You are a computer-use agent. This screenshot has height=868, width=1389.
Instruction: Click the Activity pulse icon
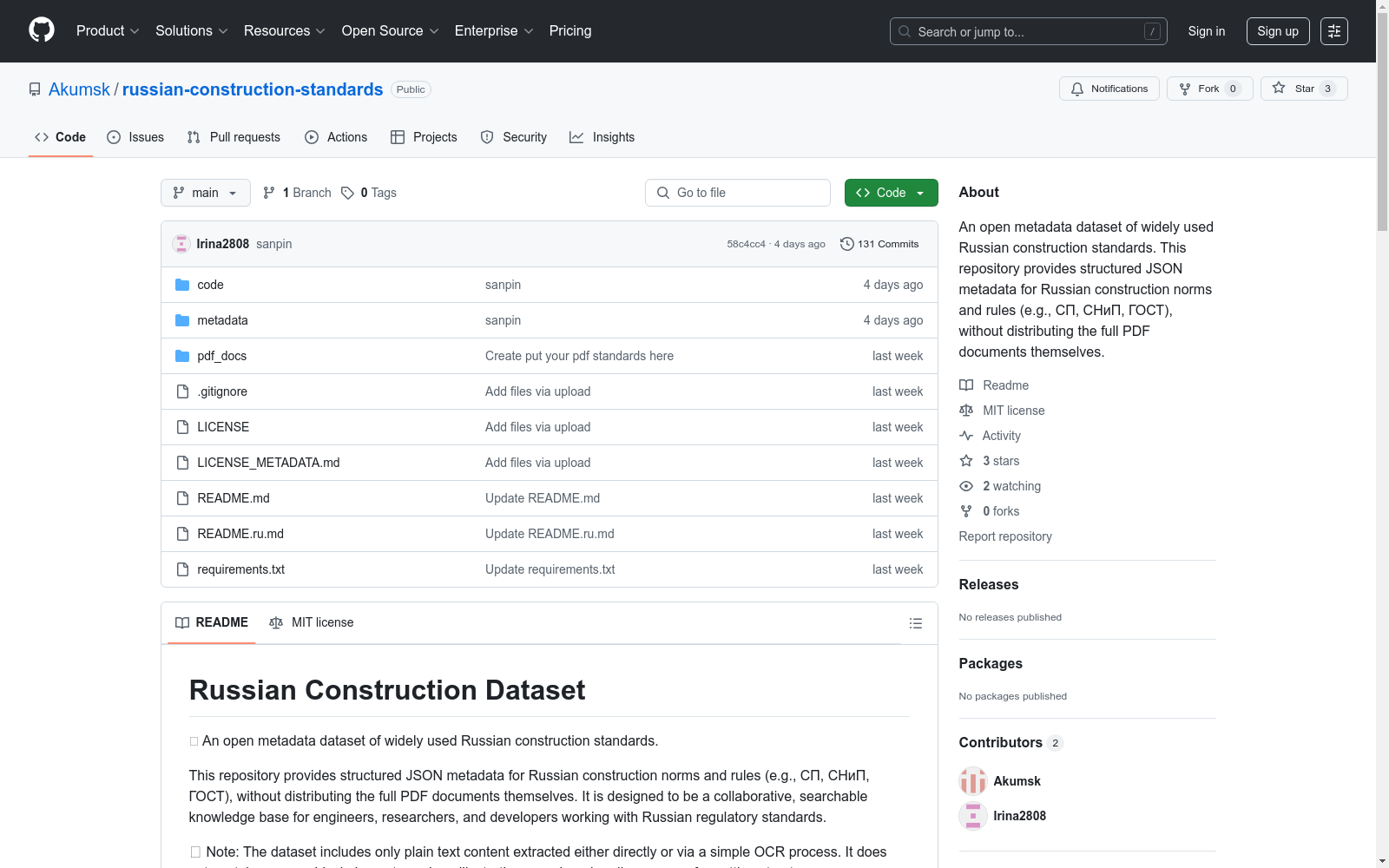pos(966,436)
